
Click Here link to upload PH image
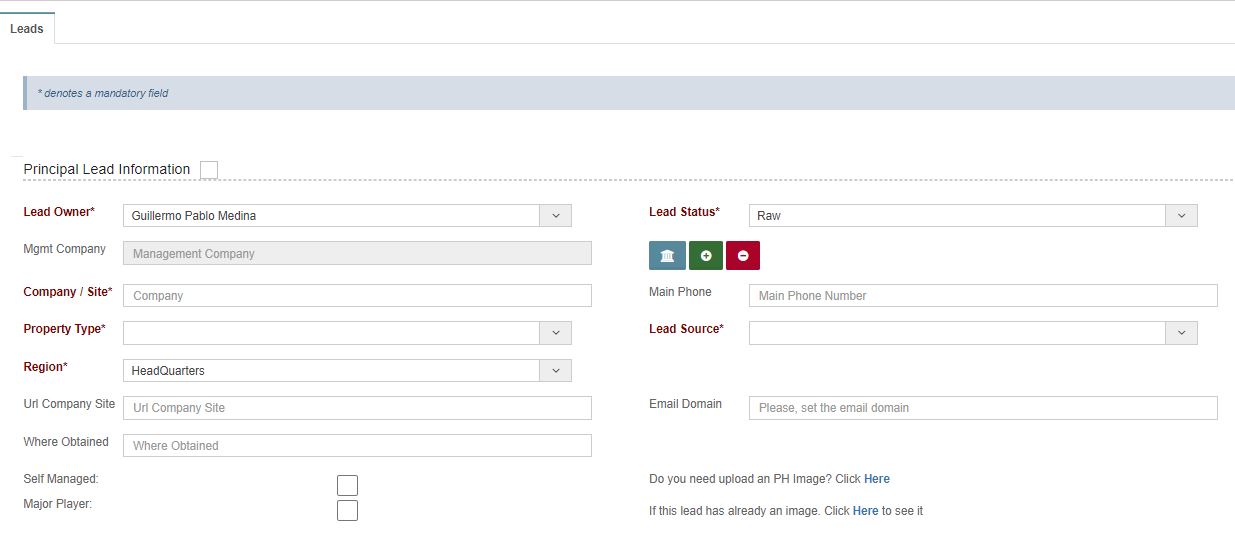click(x=876, y=479)
